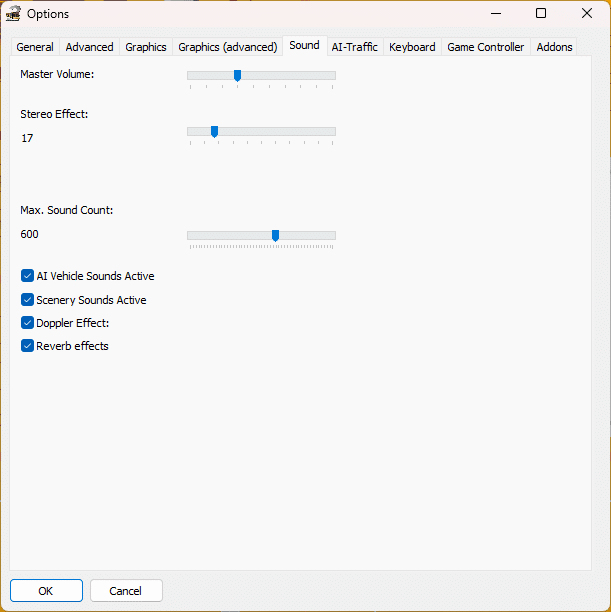Open the Graphics (advanced) tab
Image resolution: width=611 pixels, height=612 pixels.
pos(227,47)
